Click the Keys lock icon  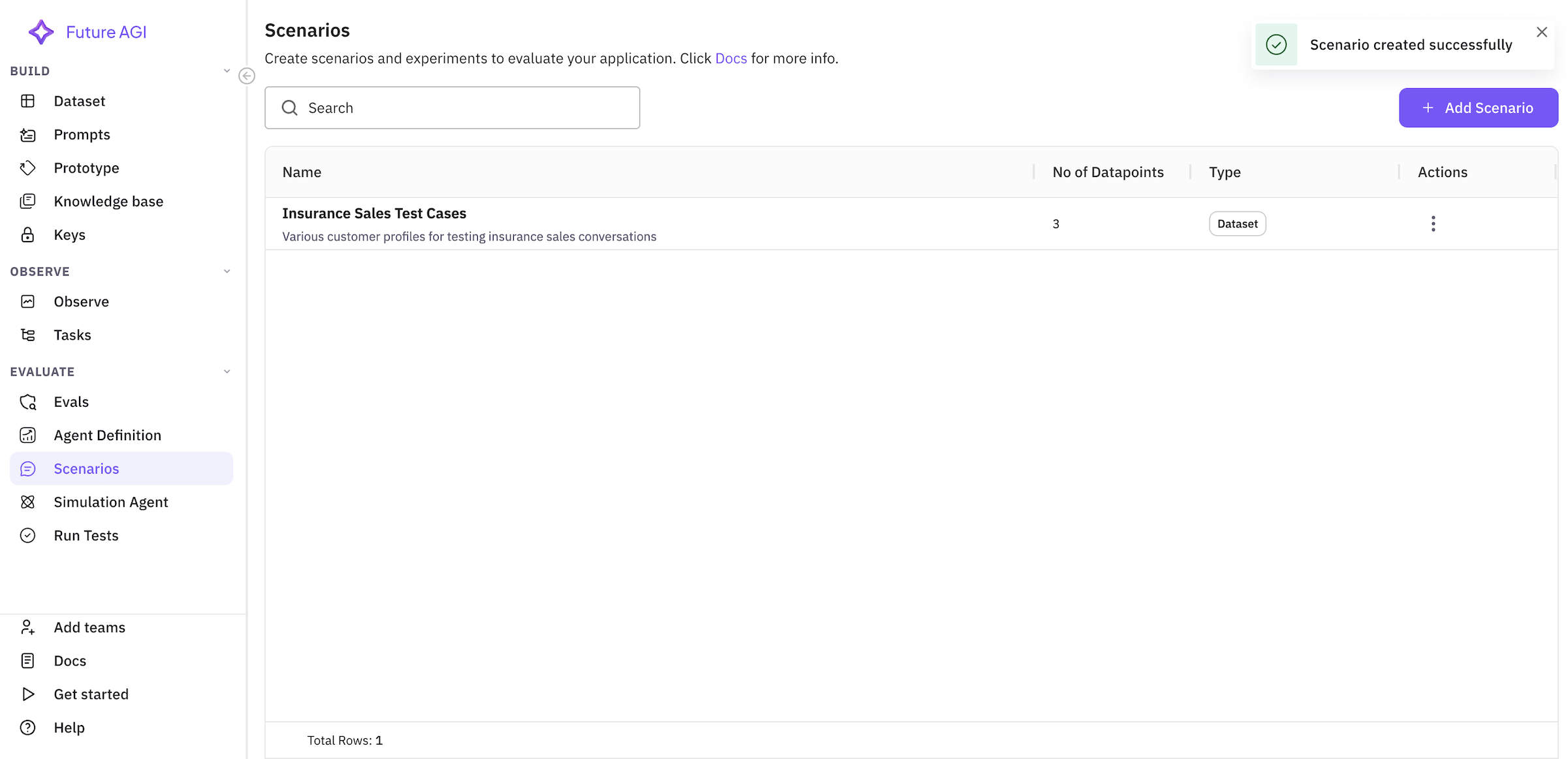click(x=27, y=234)
